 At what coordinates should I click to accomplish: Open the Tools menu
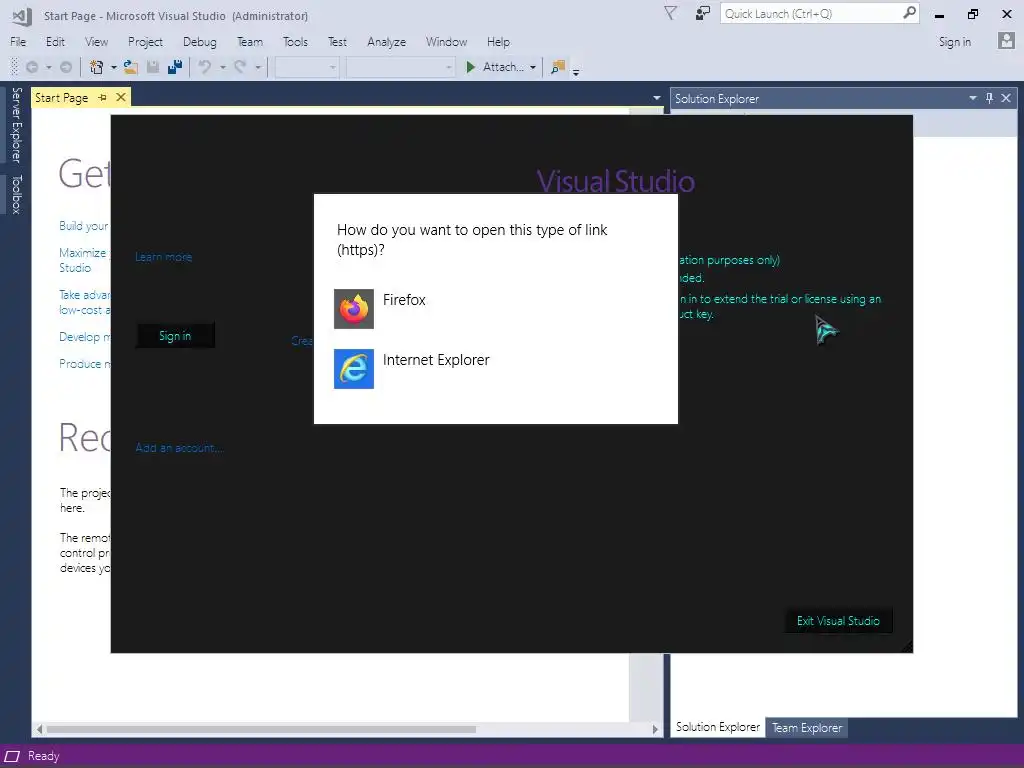295,42
